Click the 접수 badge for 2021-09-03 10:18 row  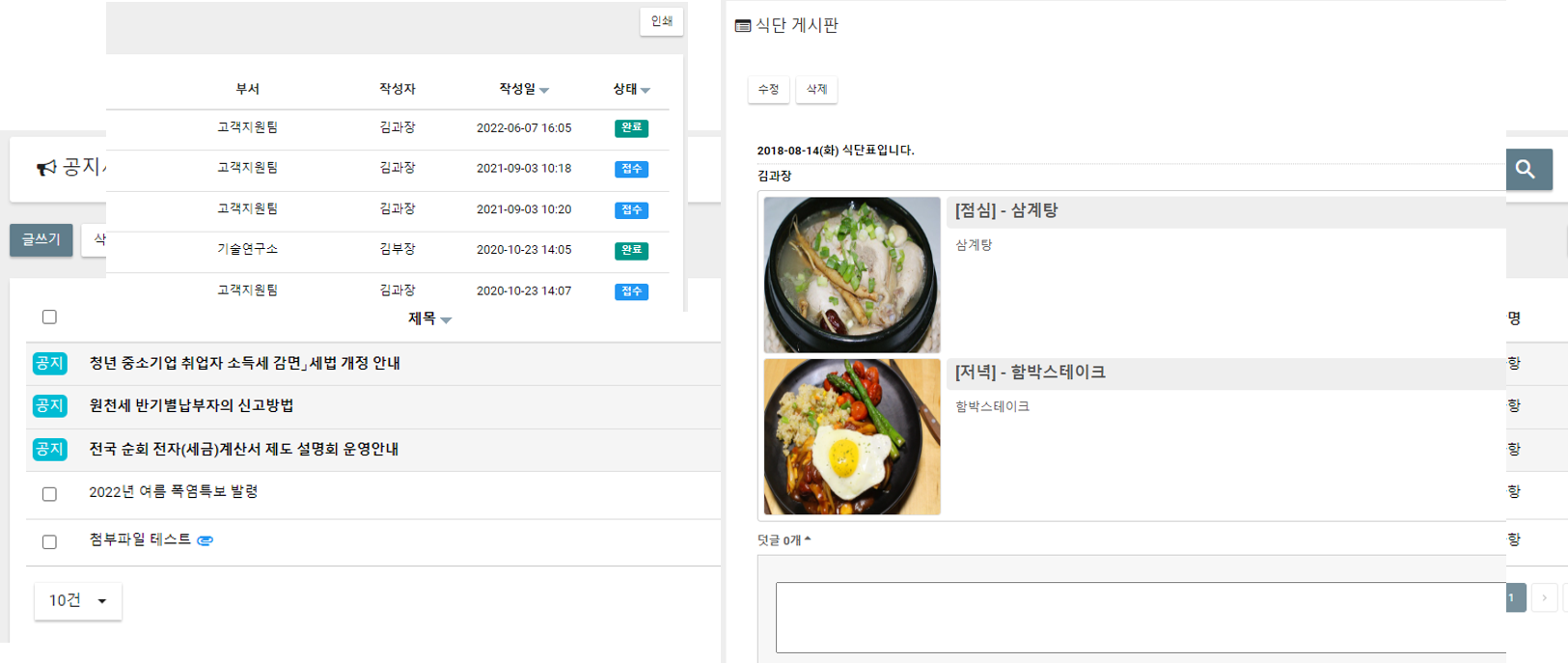tap(631, 169)
